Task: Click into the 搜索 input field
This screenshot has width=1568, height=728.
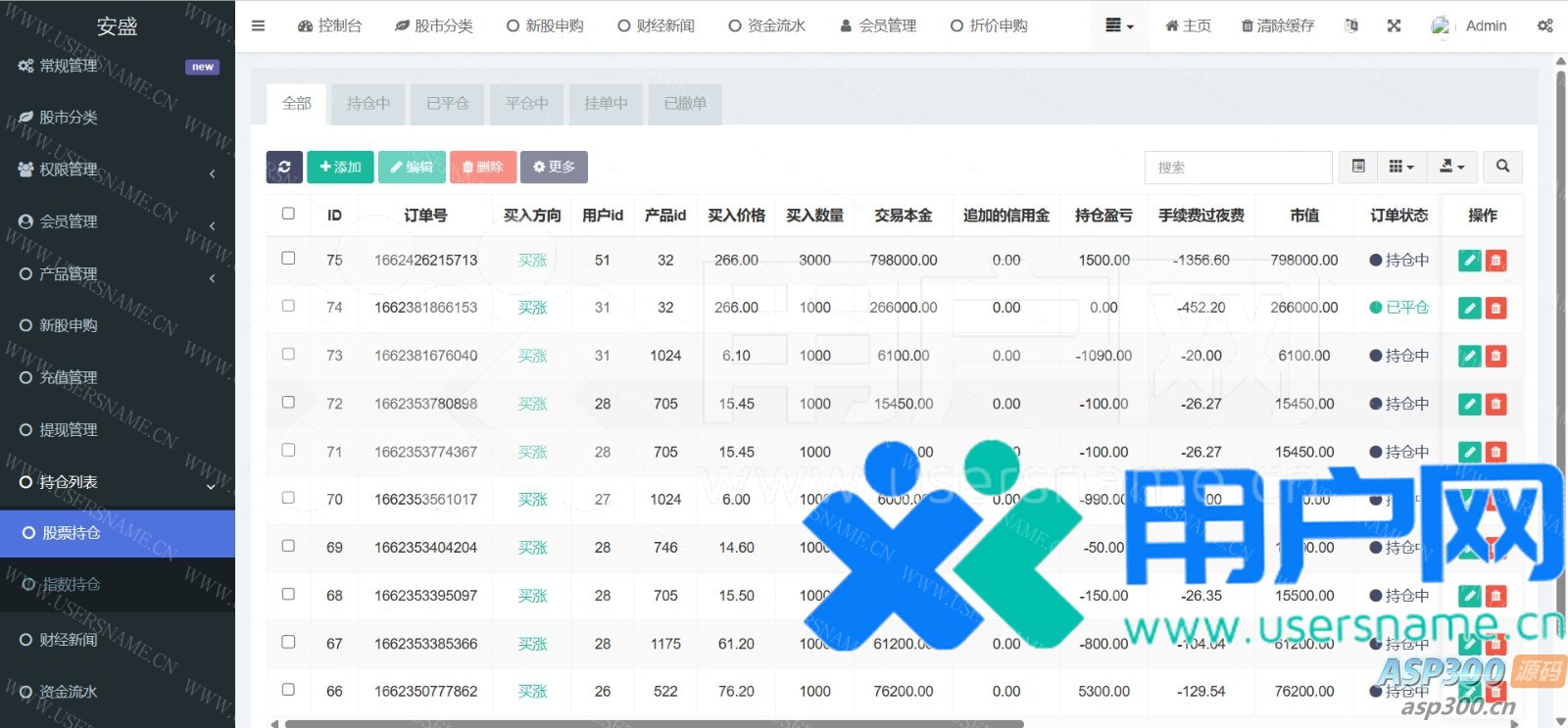Action: pos(1238,168)
